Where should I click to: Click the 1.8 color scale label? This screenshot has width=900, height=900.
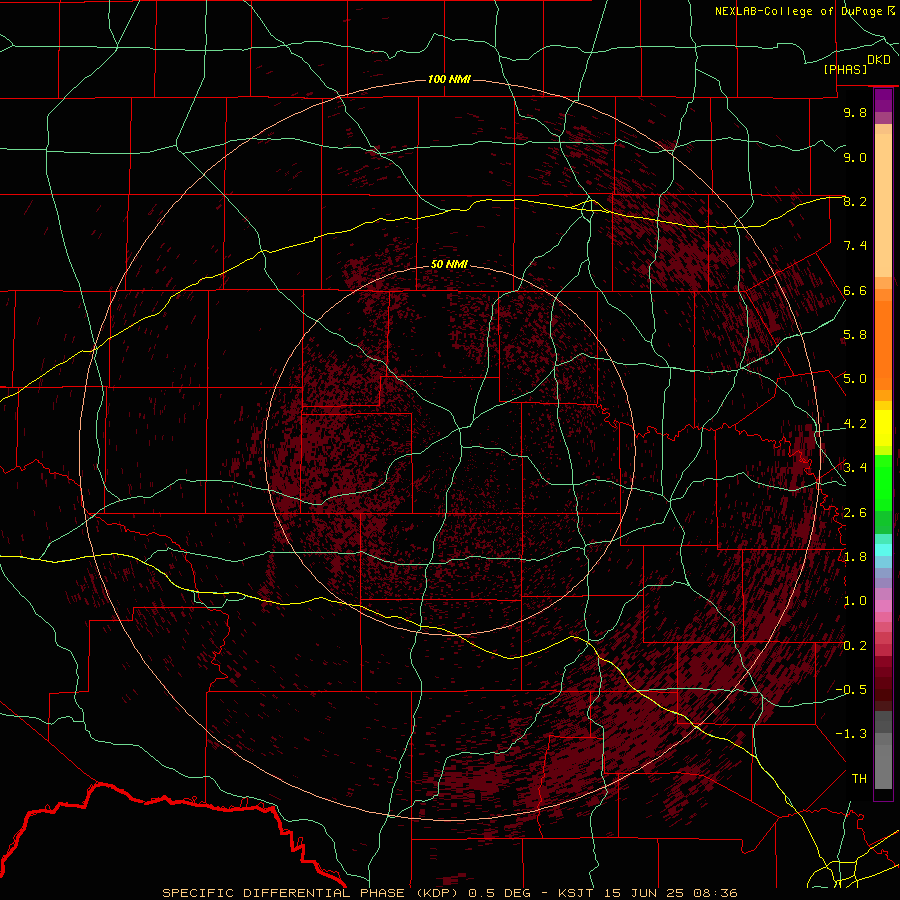click(855, 557)
